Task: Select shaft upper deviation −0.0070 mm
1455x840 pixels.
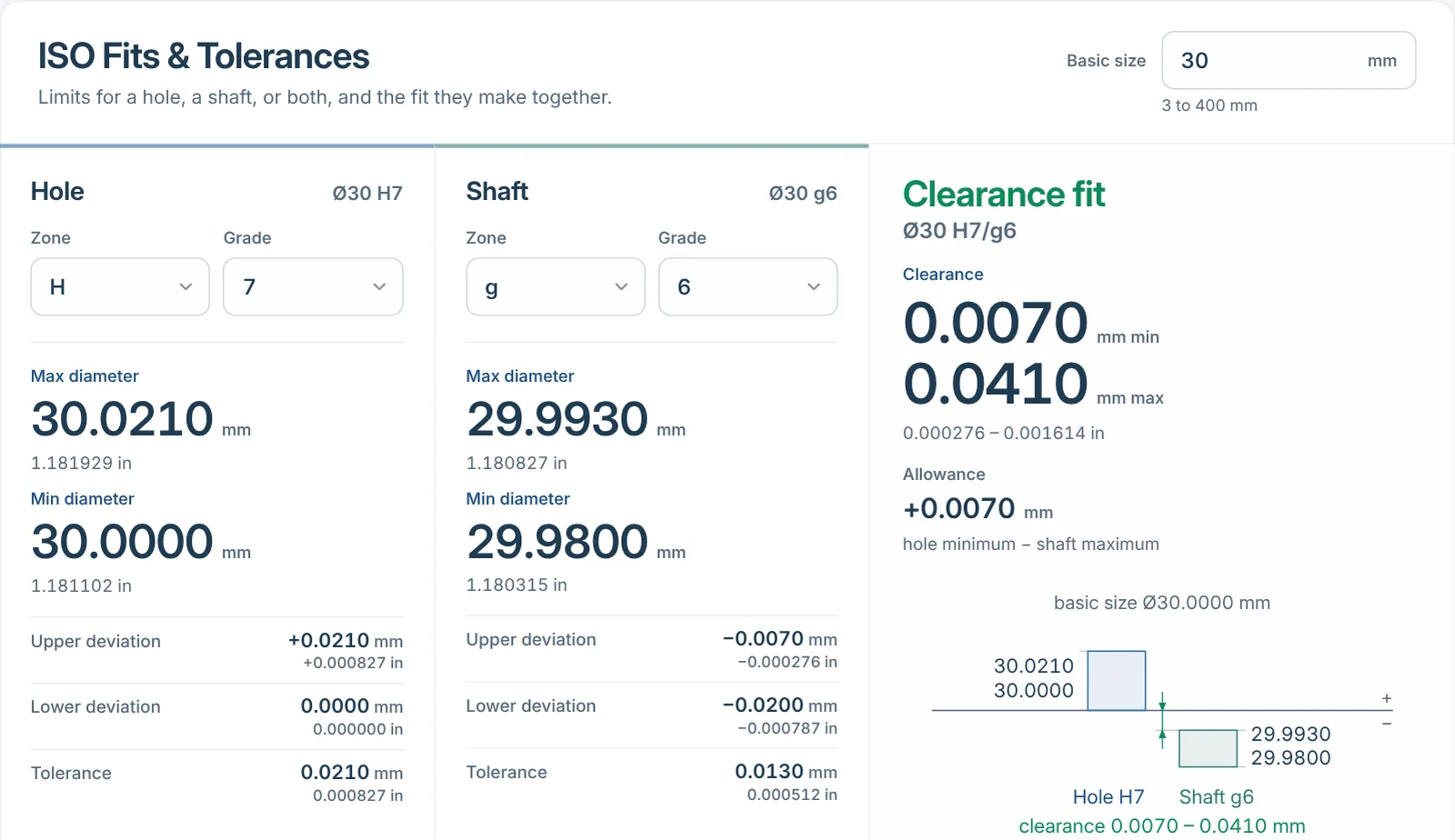Action: [x=779, y=639]
